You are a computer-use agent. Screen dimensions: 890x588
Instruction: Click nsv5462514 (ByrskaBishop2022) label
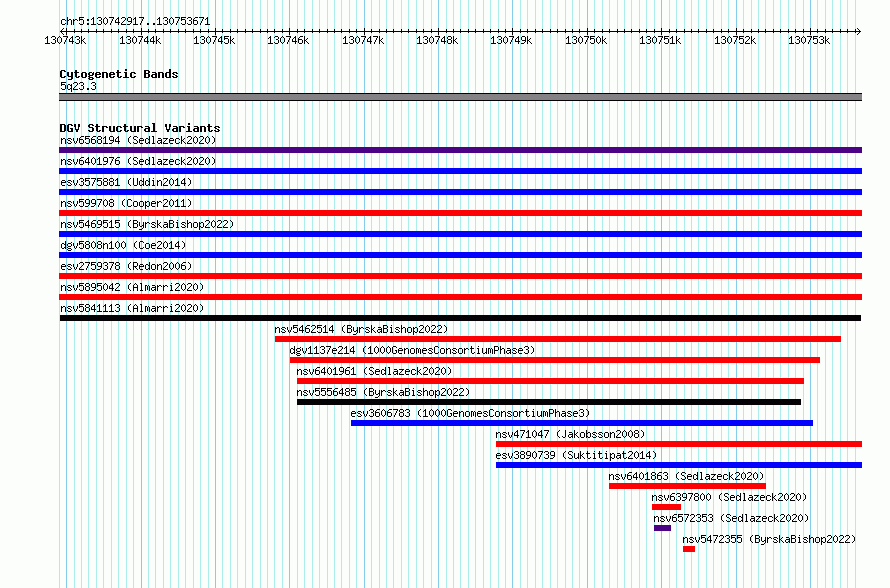361,329
